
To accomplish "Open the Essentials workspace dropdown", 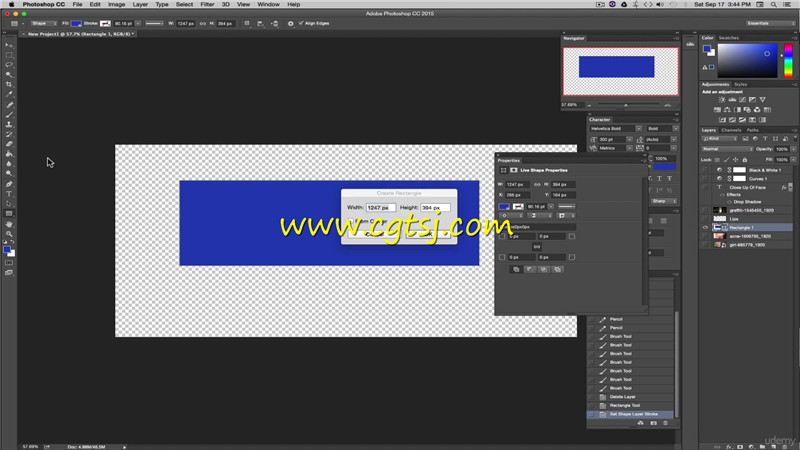I will [770, 23].
